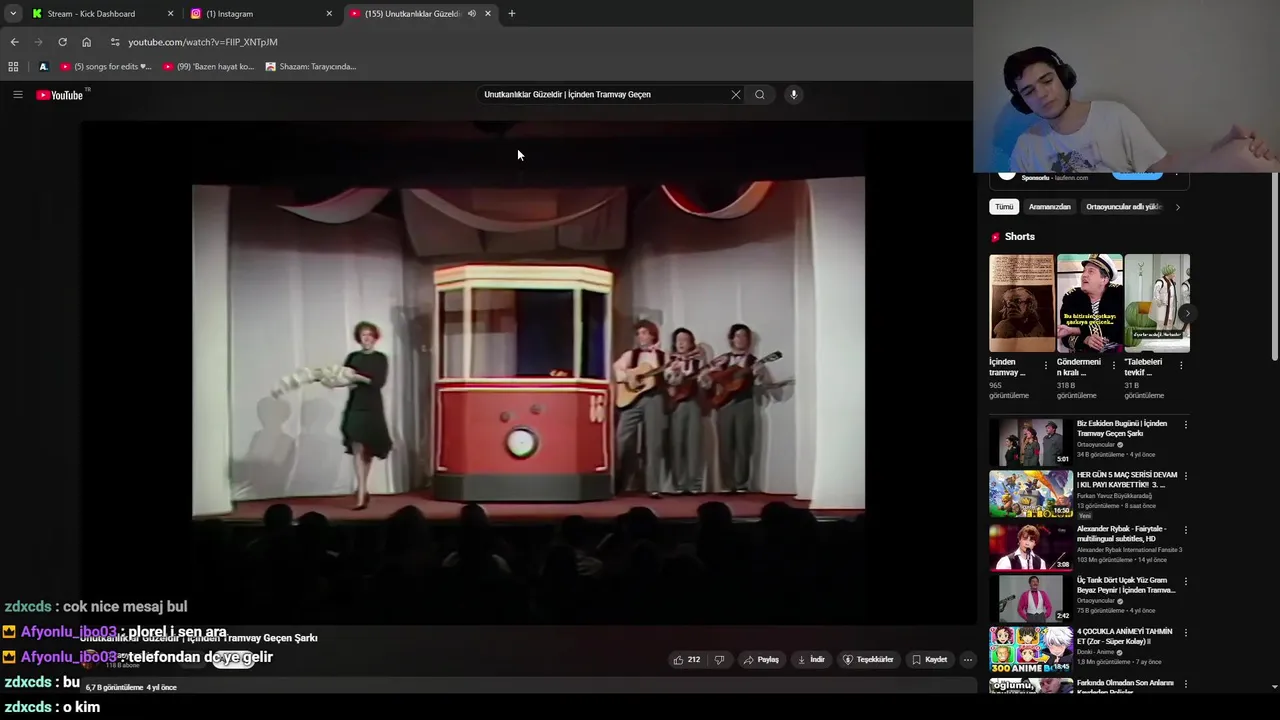Open the 'Alexander Rybak - Fairytale' video thumbnail
Viewport: 1280px width, 720px height.
[1031, 546]
